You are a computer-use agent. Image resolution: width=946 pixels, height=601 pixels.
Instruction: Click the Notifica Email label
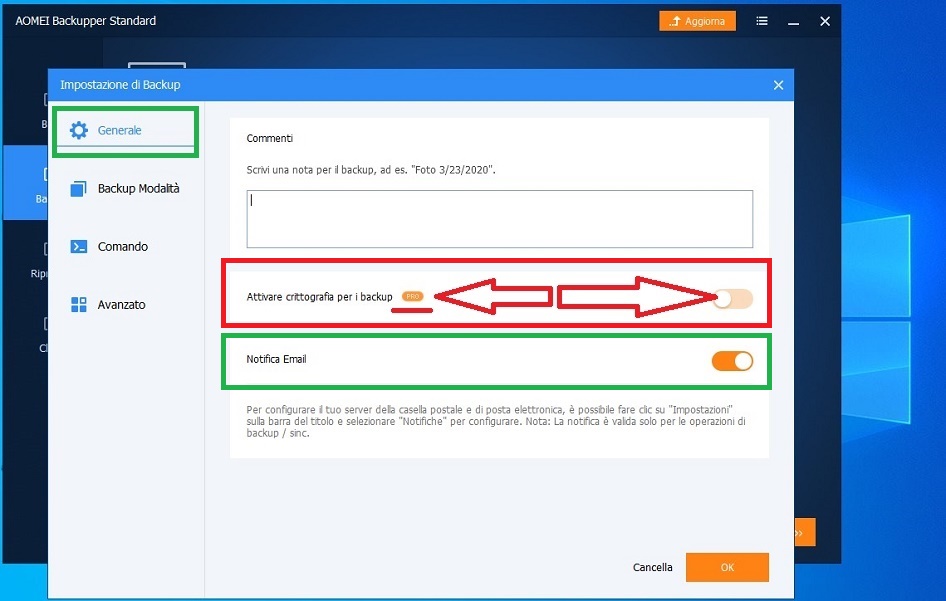point(276,359)
